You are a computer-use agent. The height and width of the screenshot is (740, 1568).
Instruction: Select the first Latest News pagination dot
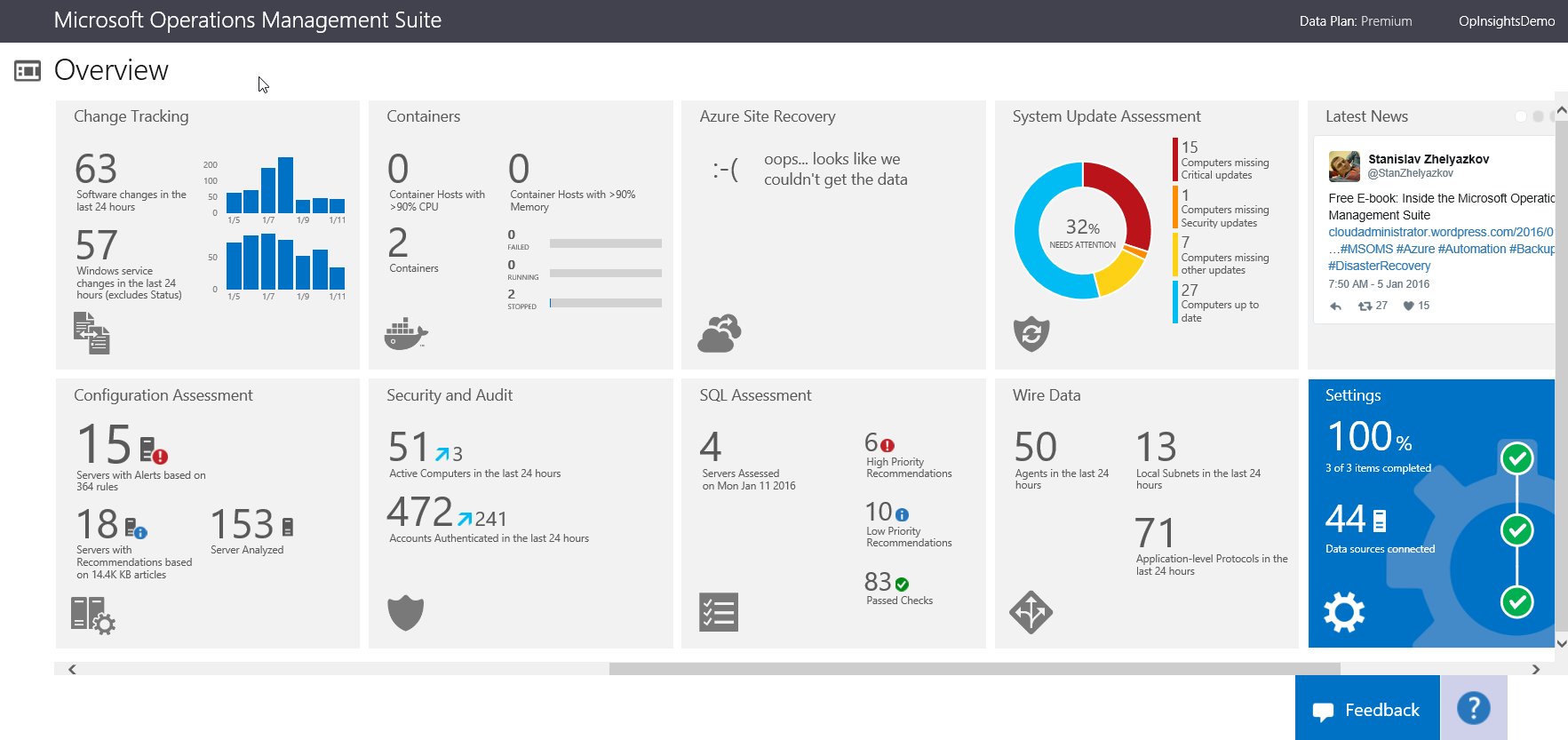coord(1521,116)
